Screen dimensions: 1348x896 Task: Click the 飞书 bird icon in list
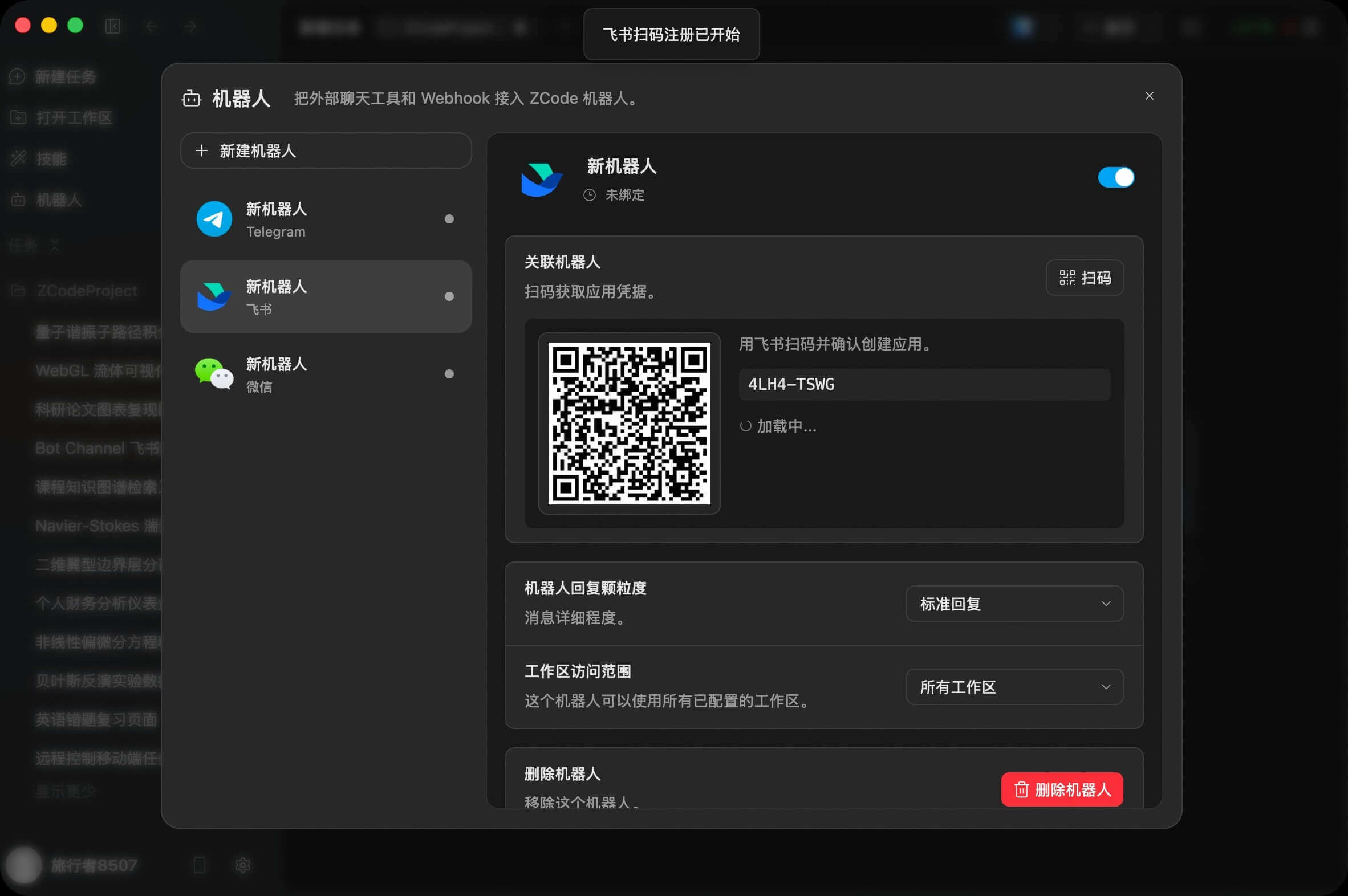(214, 296)
